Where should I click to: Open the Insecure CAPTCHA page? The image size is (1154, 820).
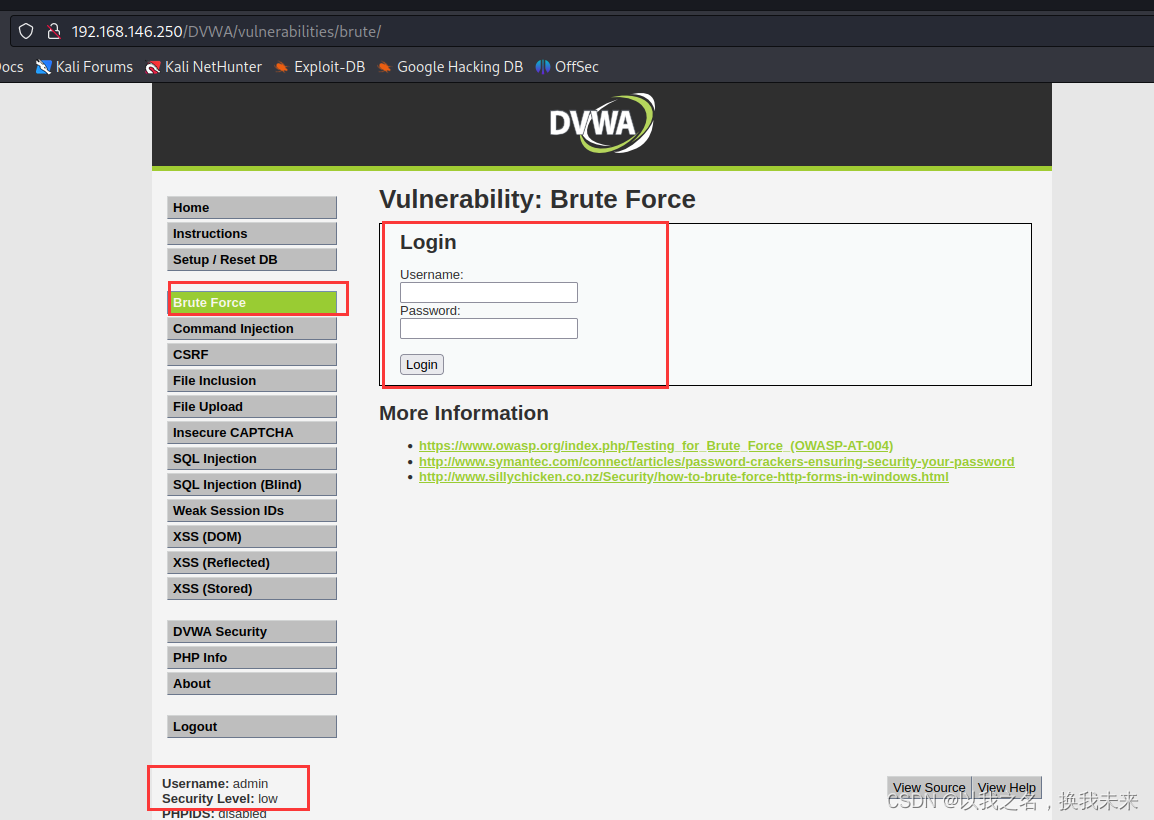click(x=252, y=432)
